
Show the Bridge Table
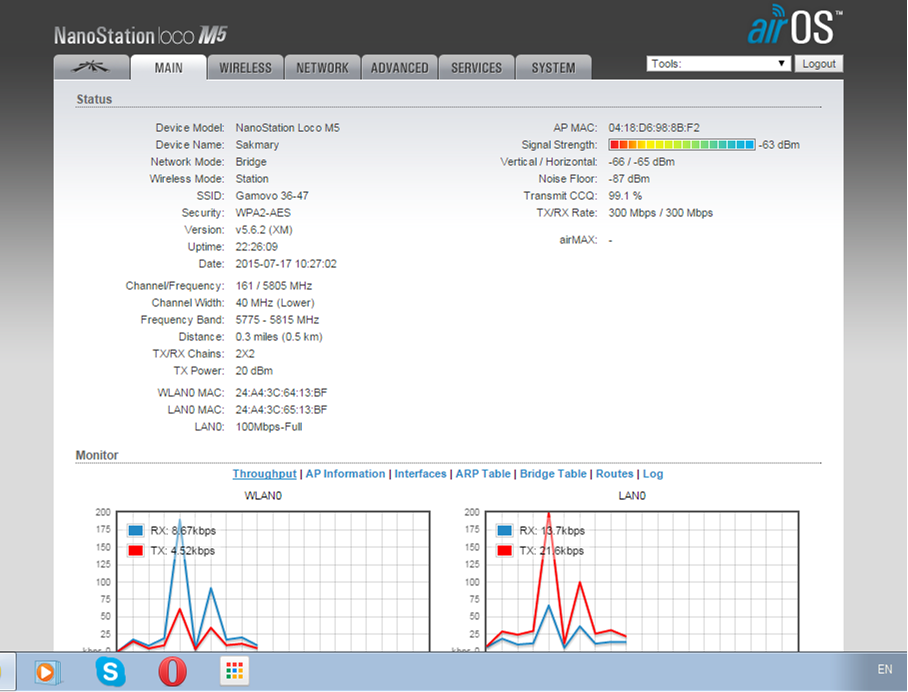pyautogui.click(x=553, y=474)
